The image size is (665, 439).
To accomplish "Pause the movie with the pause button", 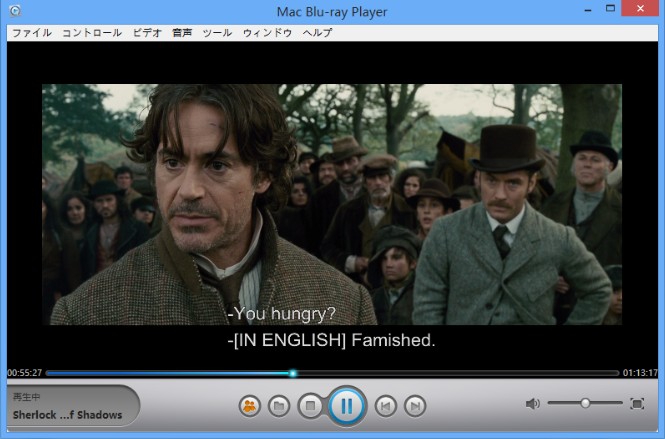I will tap(346, 406).
